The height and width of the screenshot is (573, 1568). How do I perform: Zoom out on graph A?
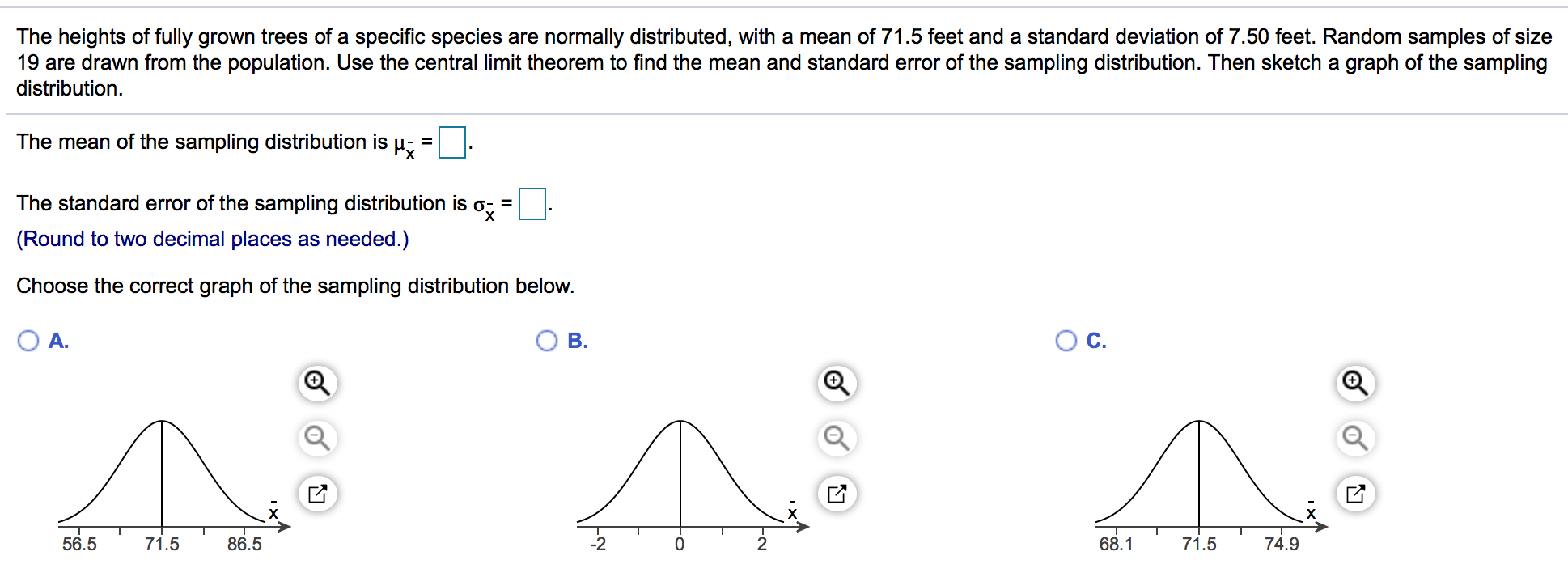pyautogui.click(x=317, y=438)
